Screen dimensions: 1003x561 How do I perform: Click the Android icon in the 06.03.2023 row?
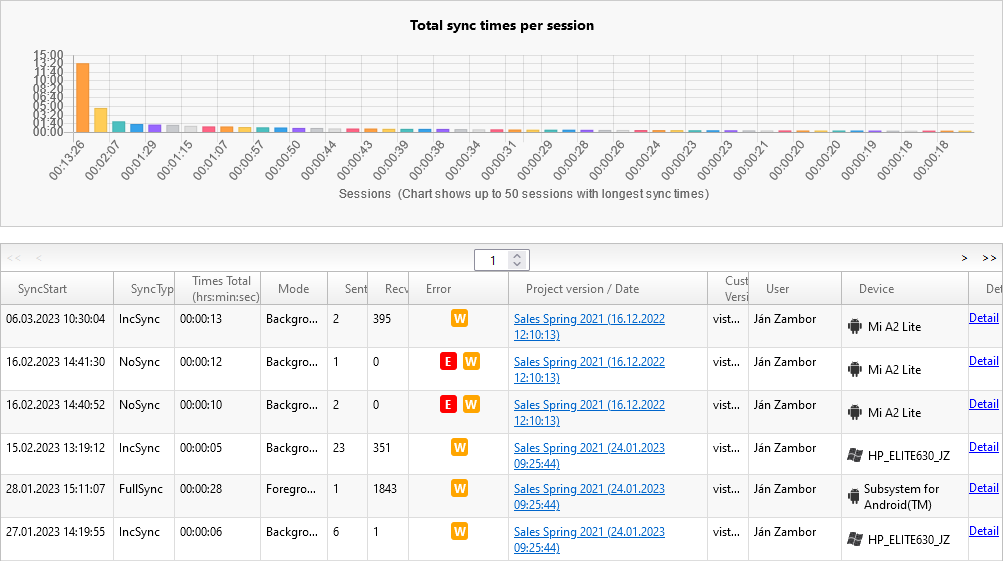[854, 326]
